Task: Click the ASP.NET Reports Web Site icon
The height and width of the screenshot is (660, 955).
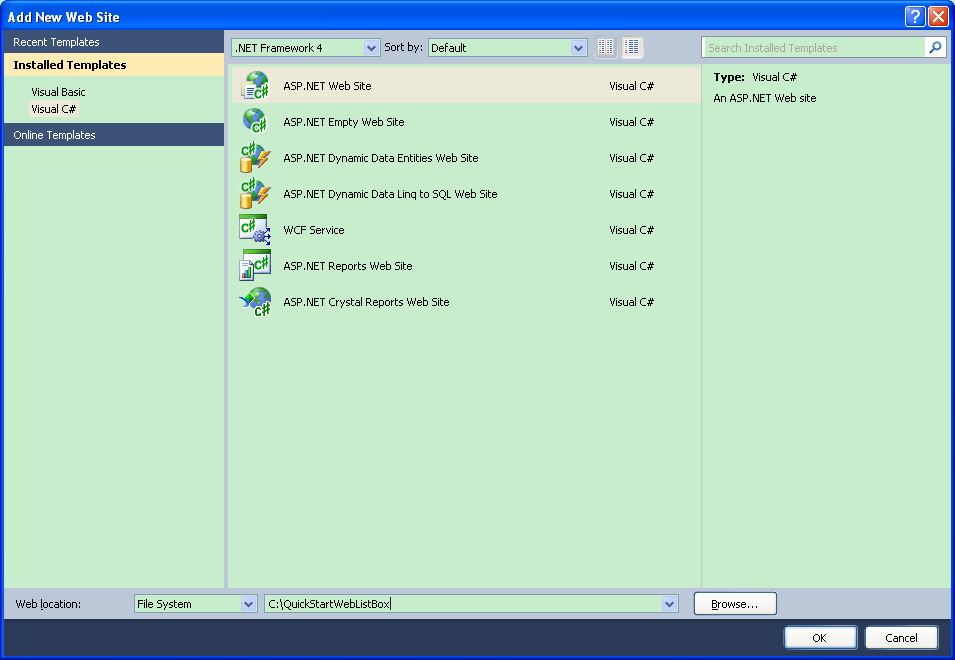Action: point(257,265)
